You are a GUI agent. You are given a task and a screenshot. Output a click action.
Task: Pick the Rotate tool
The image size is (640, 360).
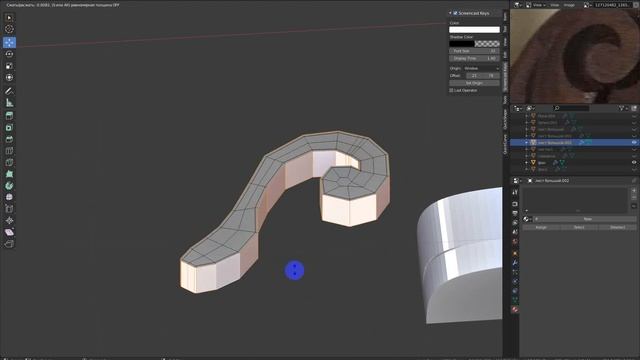tap(9, 54)
